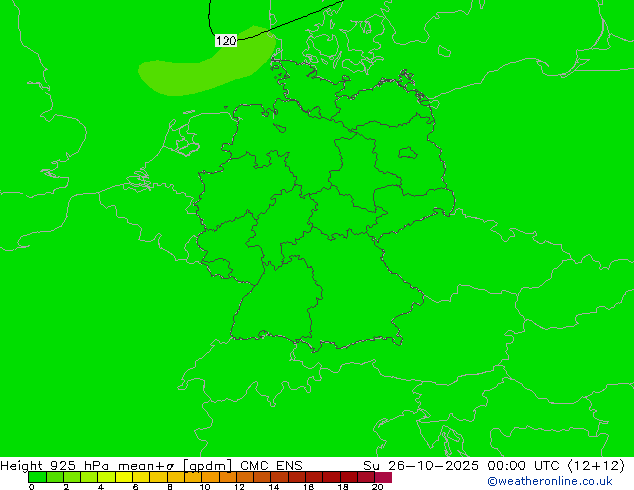Choose the amber legend swatch starting at 8
The height and width of the screenshot is (490, 634).
click(x=176, y=477)
